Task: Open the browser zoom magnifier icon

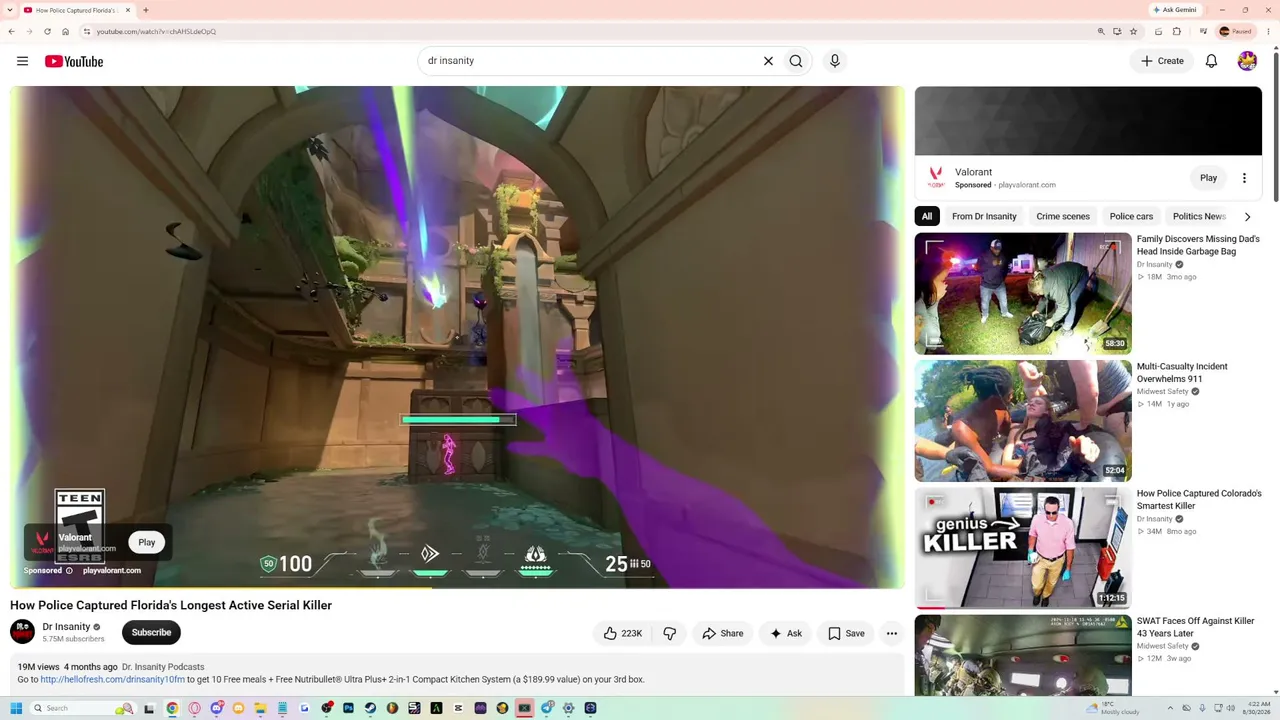Action: 1101,31
